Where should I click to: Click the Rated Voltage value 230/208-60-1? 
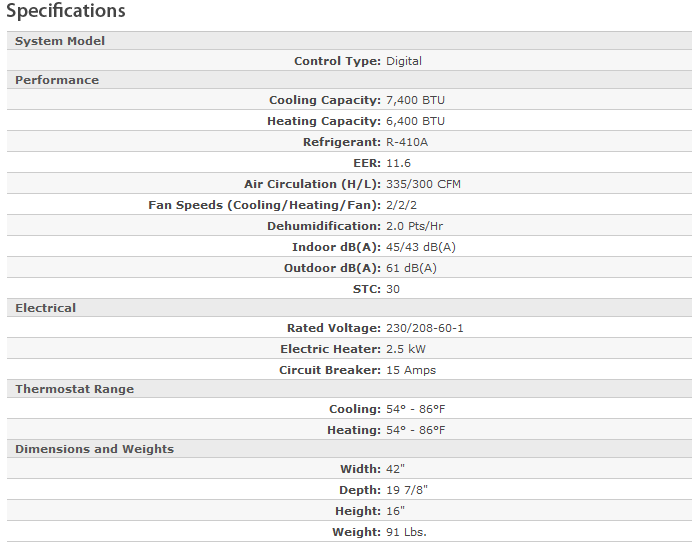pos(425,328)
